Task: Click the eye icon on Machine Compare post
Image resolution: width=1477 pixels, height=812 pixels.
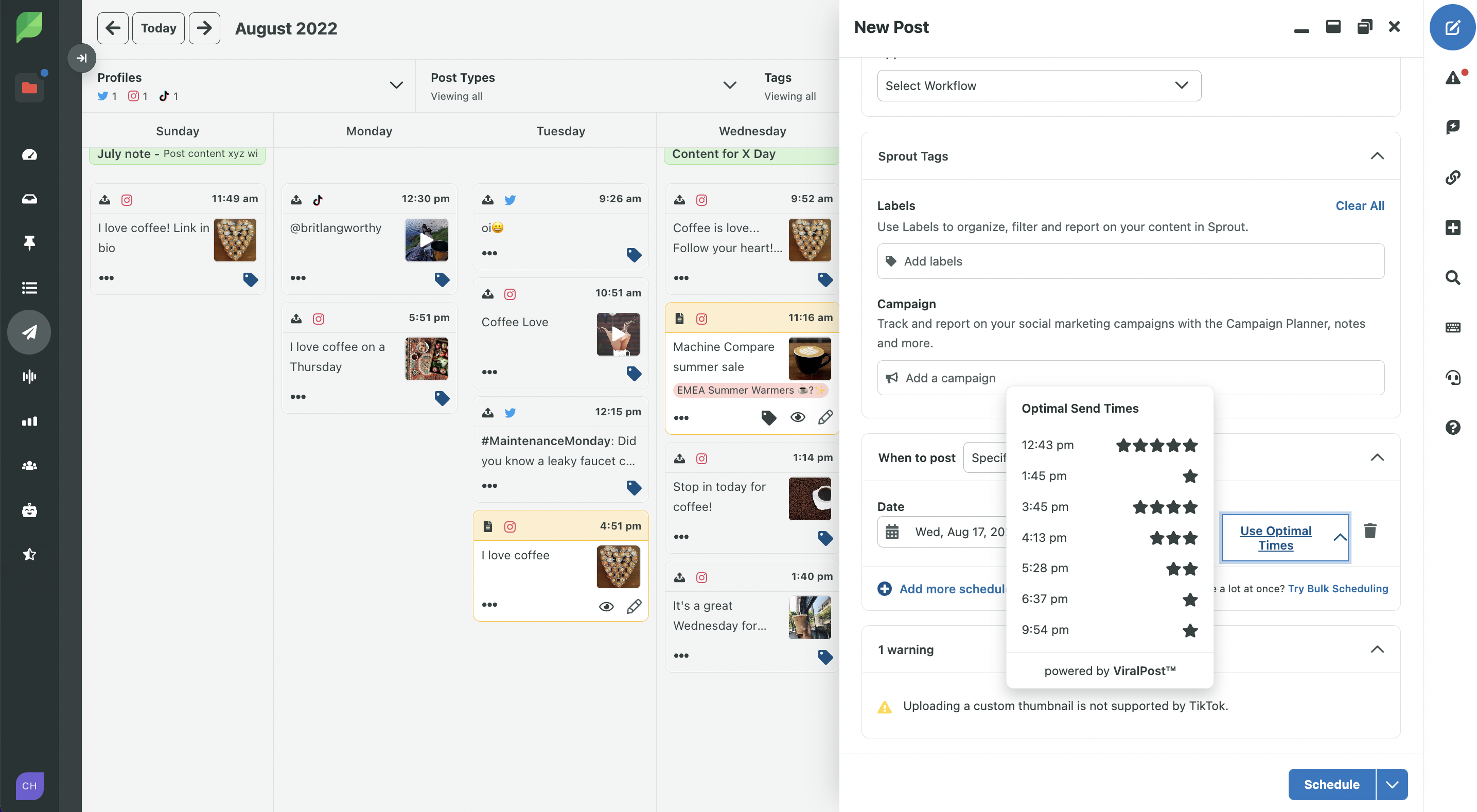Action: point(797,417)
